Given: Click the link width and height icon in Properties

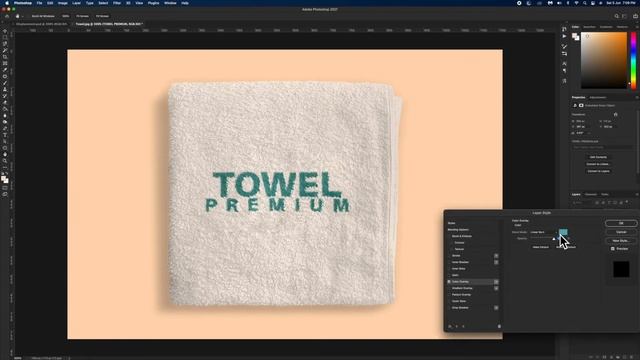Looking at the screenshot, I should click(x=616, y=115).
